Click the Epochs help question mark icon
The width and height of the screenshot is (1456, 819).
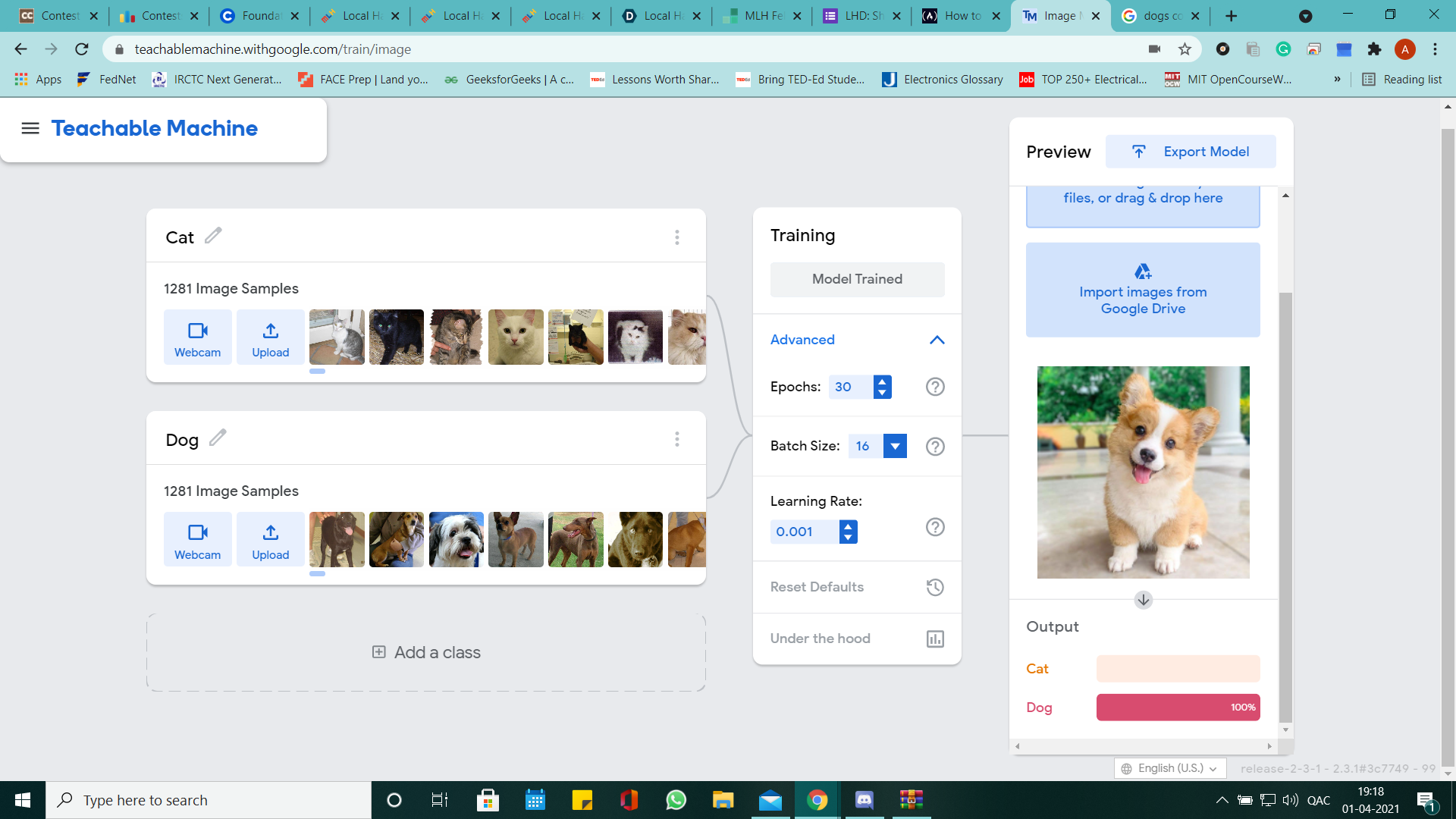[935, 387]
